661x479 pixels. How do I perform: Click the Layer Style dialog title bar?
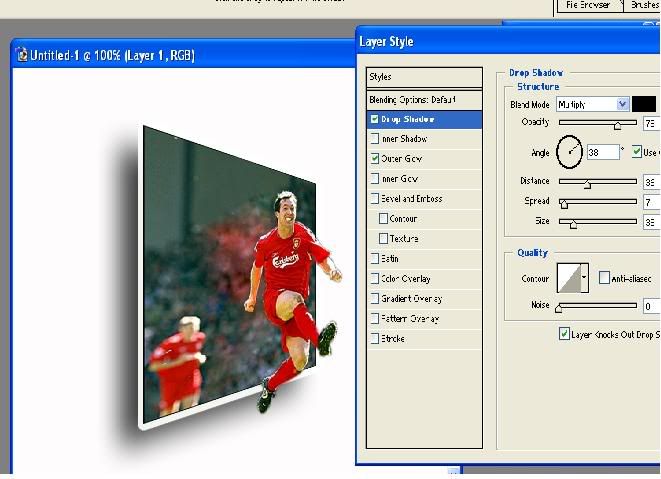click(508, 41)
